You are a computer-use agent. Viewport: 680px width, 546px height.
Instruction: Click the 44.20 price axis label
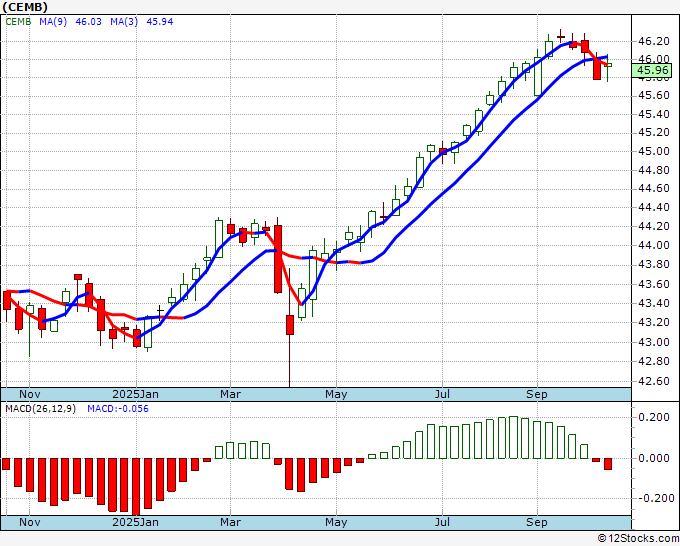coord(654,226)
